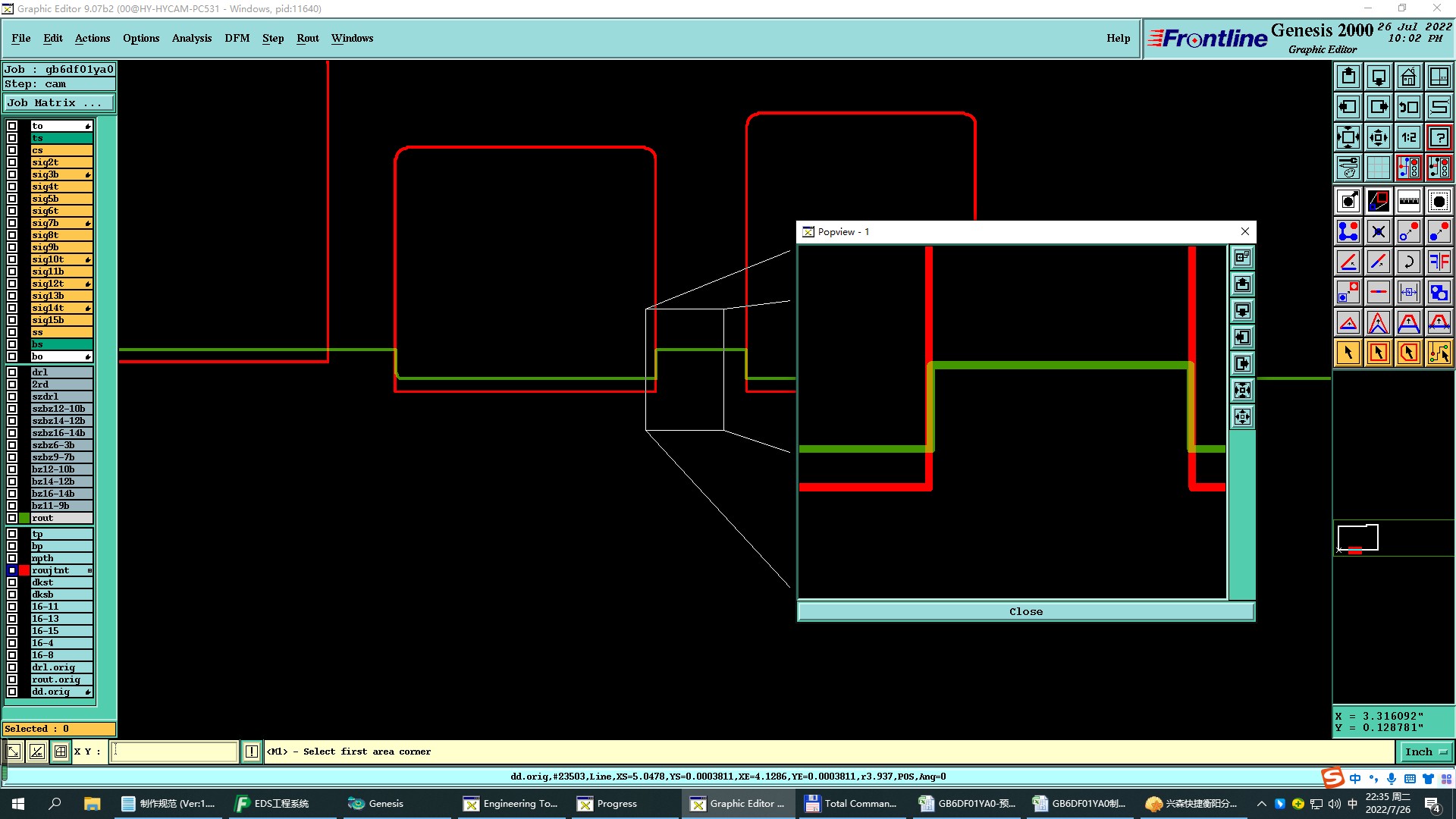
Task: Open the DFM menu
Action: tap(237, 38)
